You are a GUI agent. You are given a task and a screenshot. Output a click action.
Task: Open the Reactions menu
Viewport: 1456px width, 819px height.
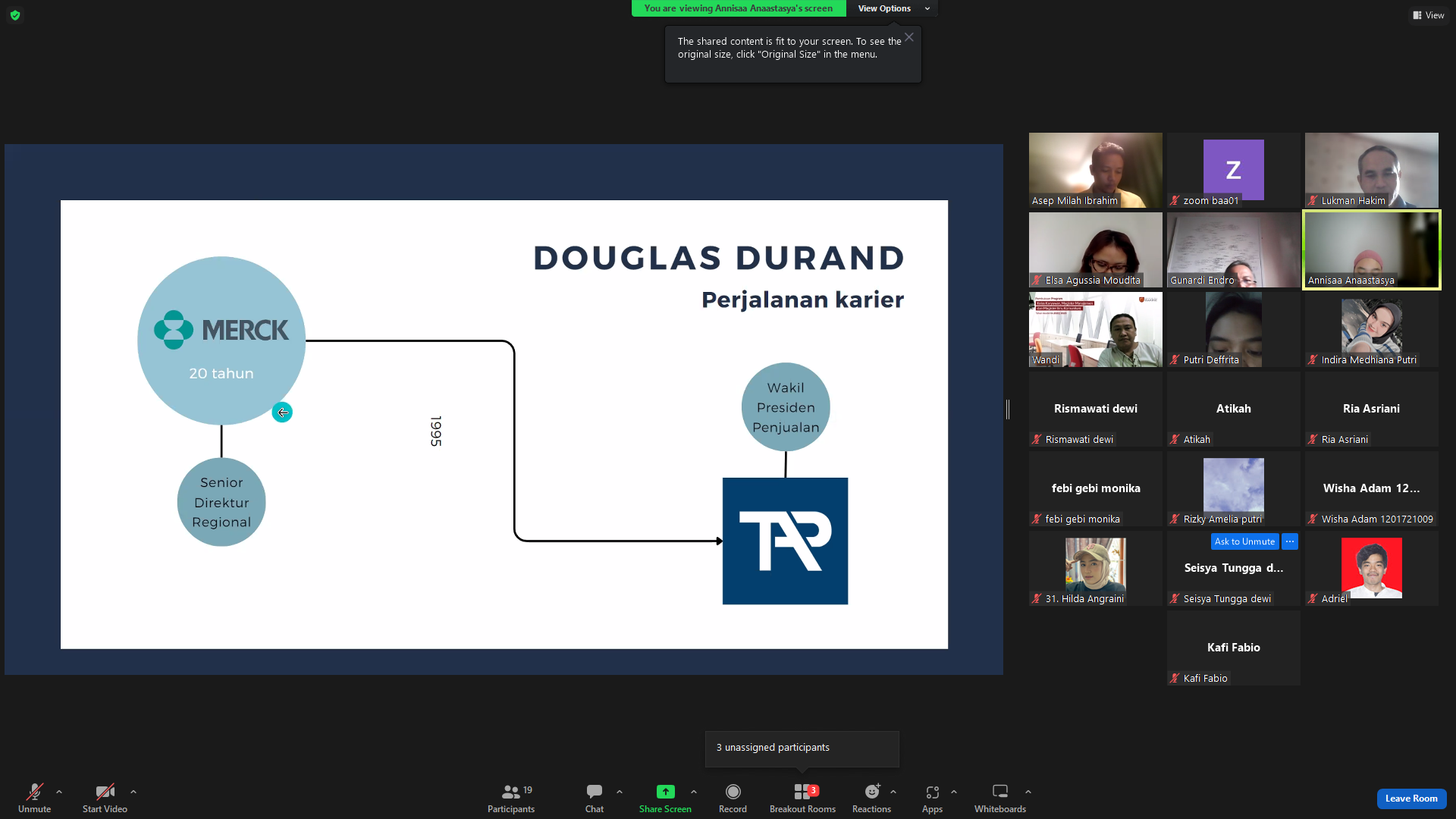click(x=872, y=797)
